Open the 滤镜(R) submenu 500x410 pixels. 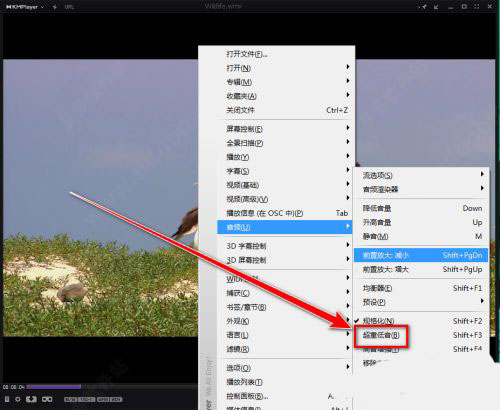tap(286, 349)
